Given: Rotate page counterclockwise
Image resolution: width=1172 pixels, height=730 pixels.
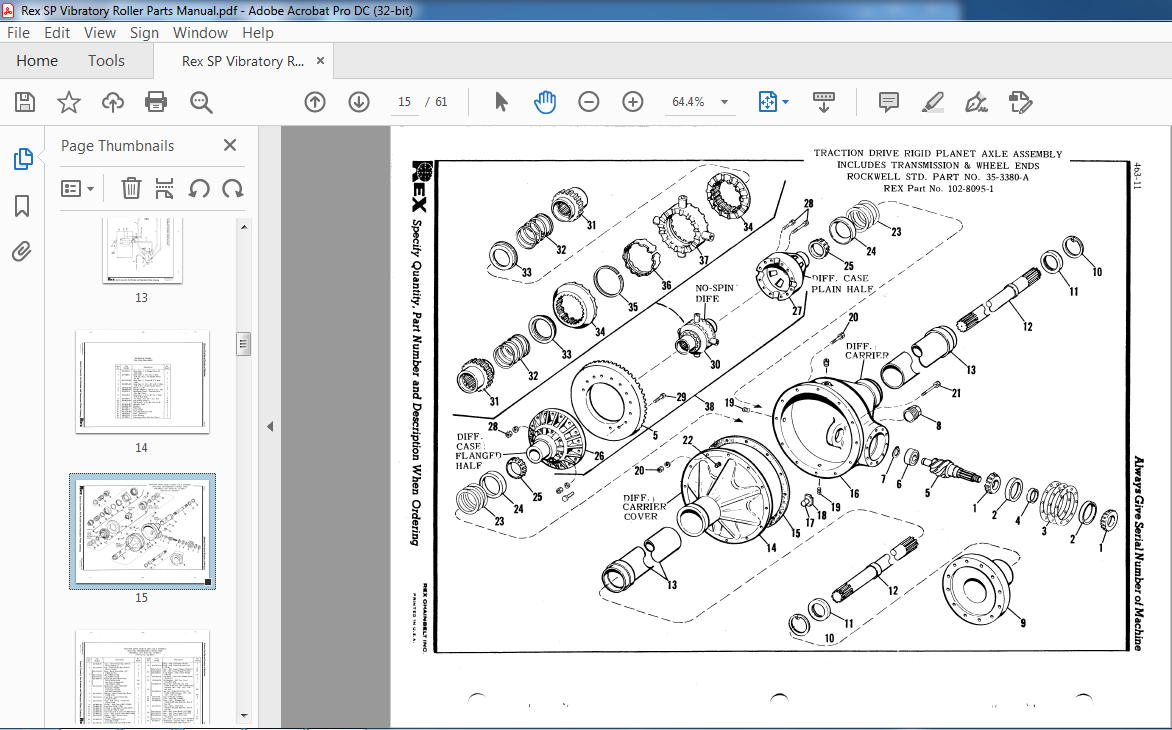Looking at the screenshot, I should pos(199,188).
